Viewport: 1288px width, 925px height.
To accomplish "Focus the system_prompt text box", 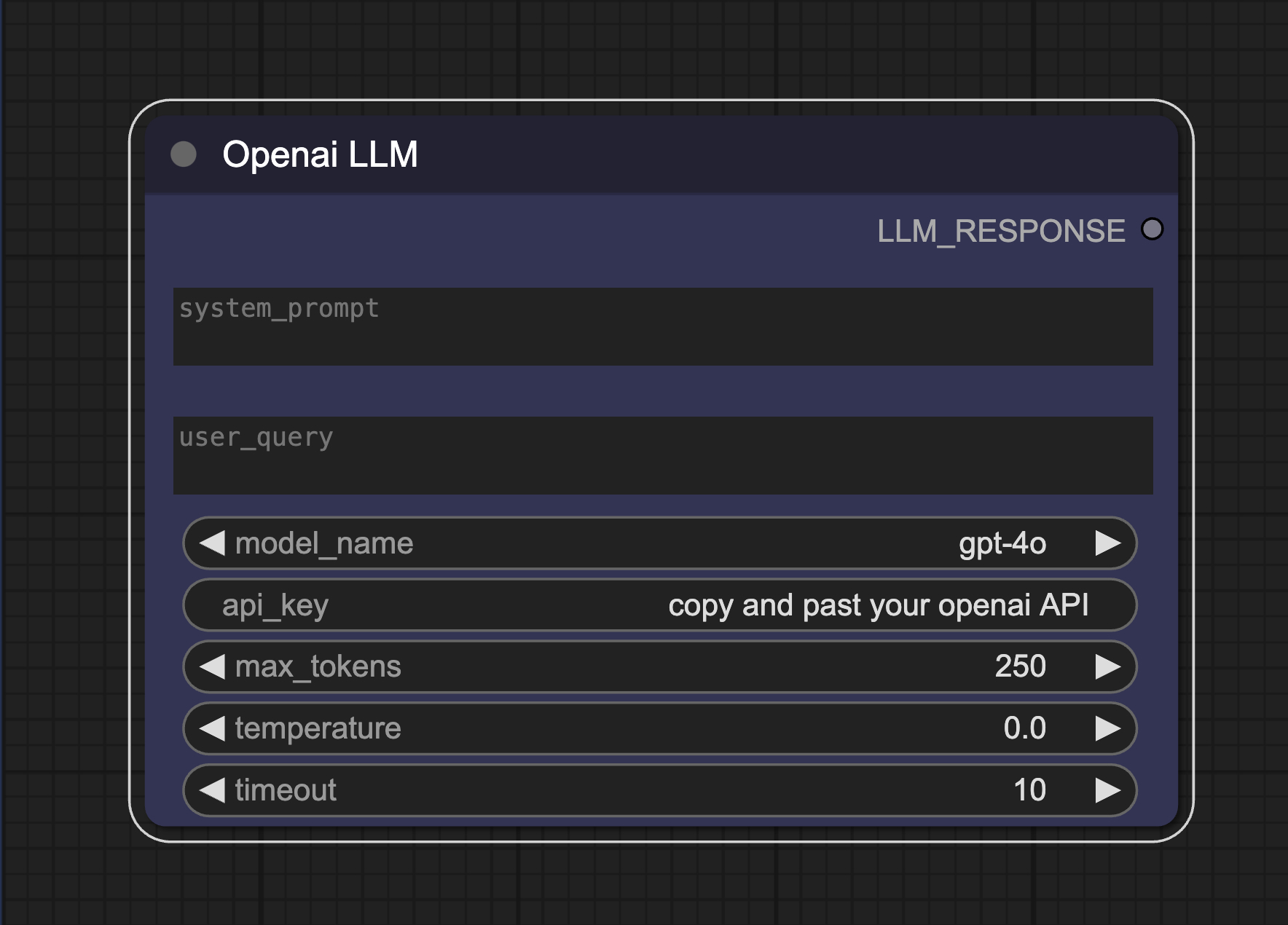I will coord(663,326).
